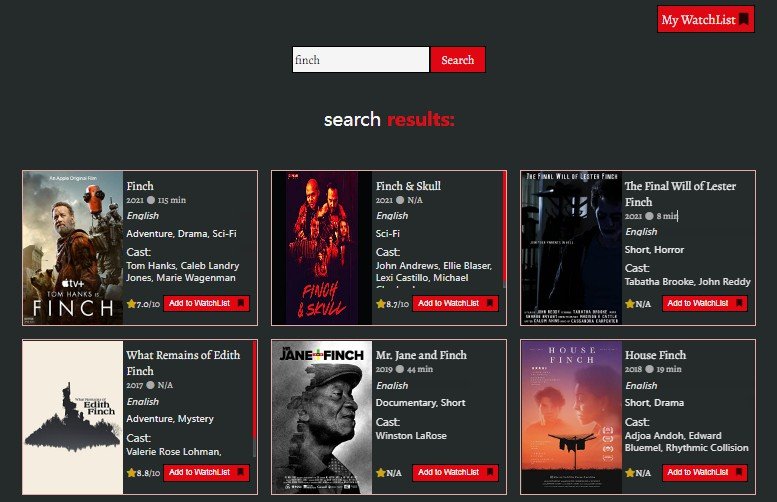This screenshot has height=502, width=777.
Task: Open the Finch movie poster
Action: tap(73, 248)
